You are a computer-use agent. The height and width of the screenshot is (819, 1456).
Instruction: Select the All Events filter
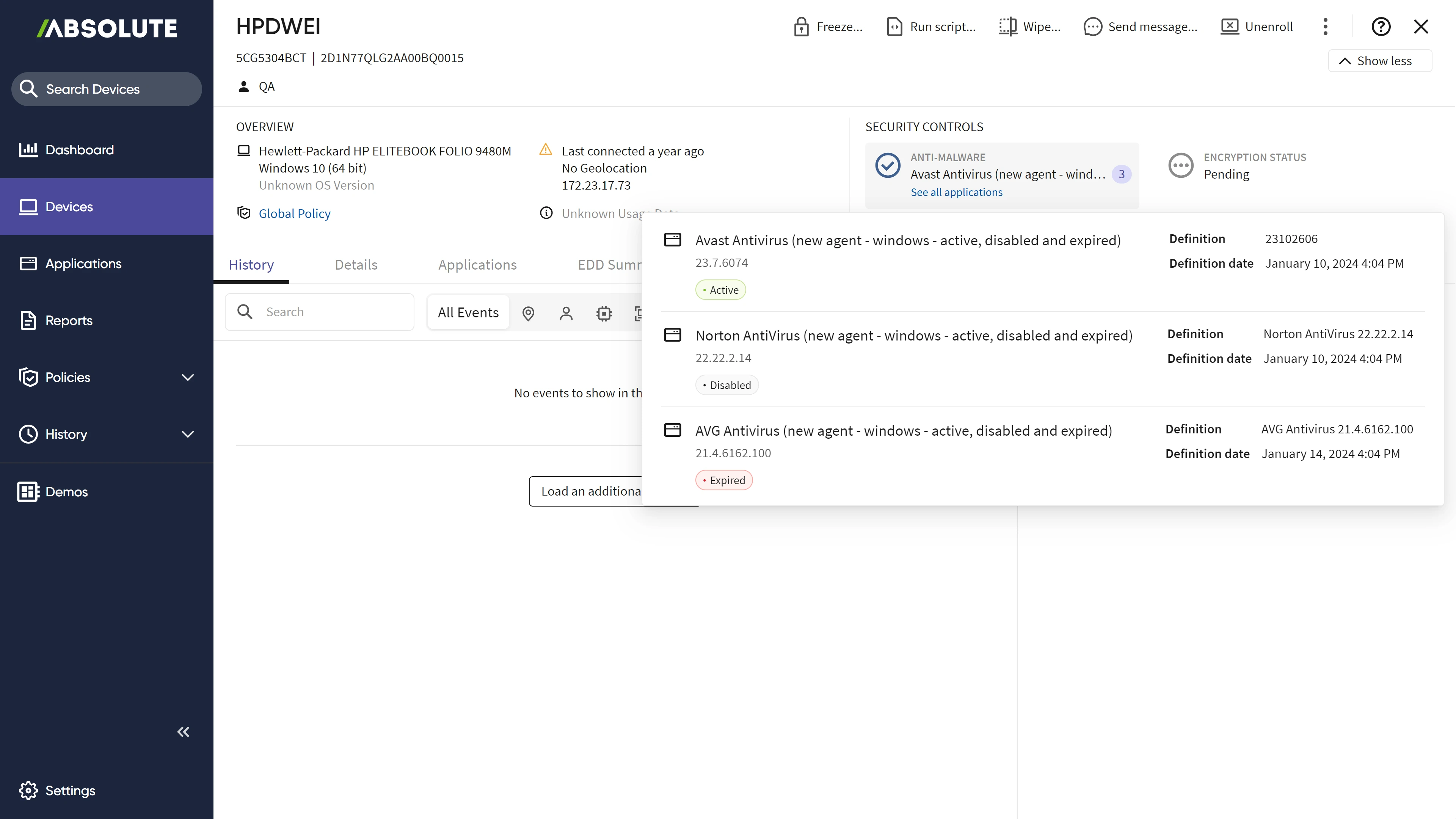coord(468,312)
